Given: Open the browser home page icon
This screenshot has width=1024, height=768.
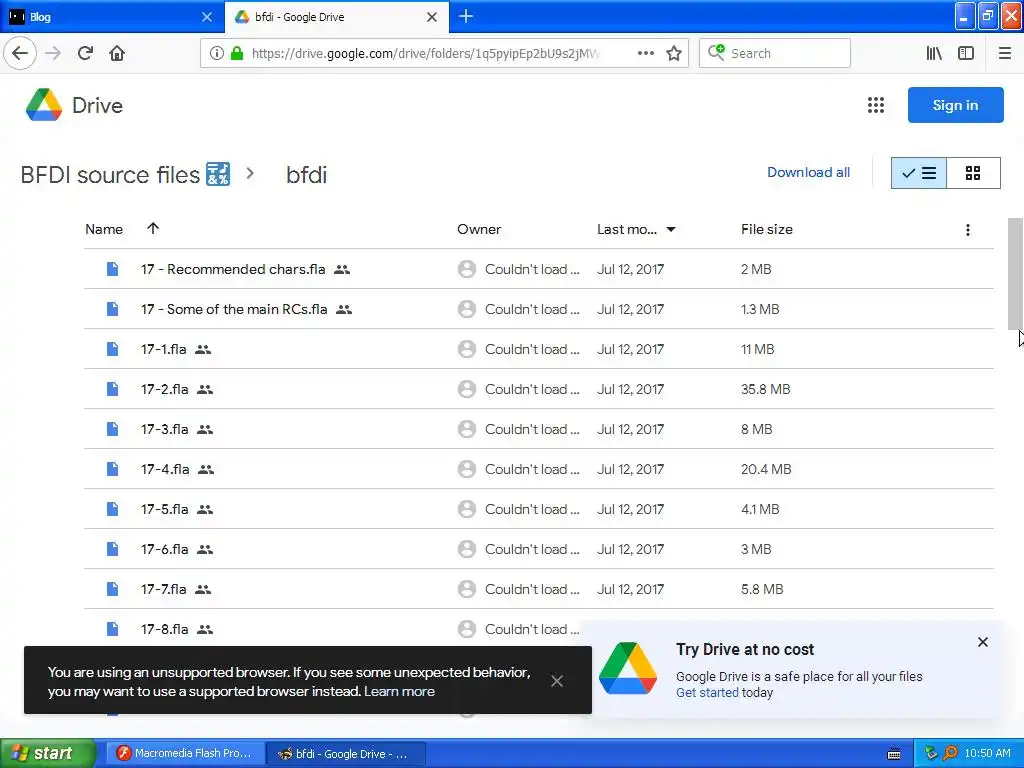Looking at the screenshot, I should pos(117,53).
